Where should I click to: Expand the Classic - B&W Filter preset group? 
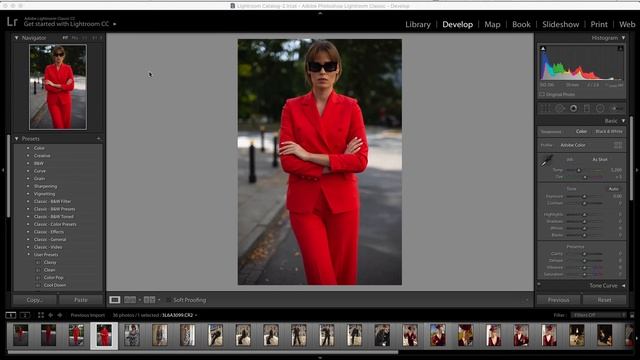click(x=28, y=201)
